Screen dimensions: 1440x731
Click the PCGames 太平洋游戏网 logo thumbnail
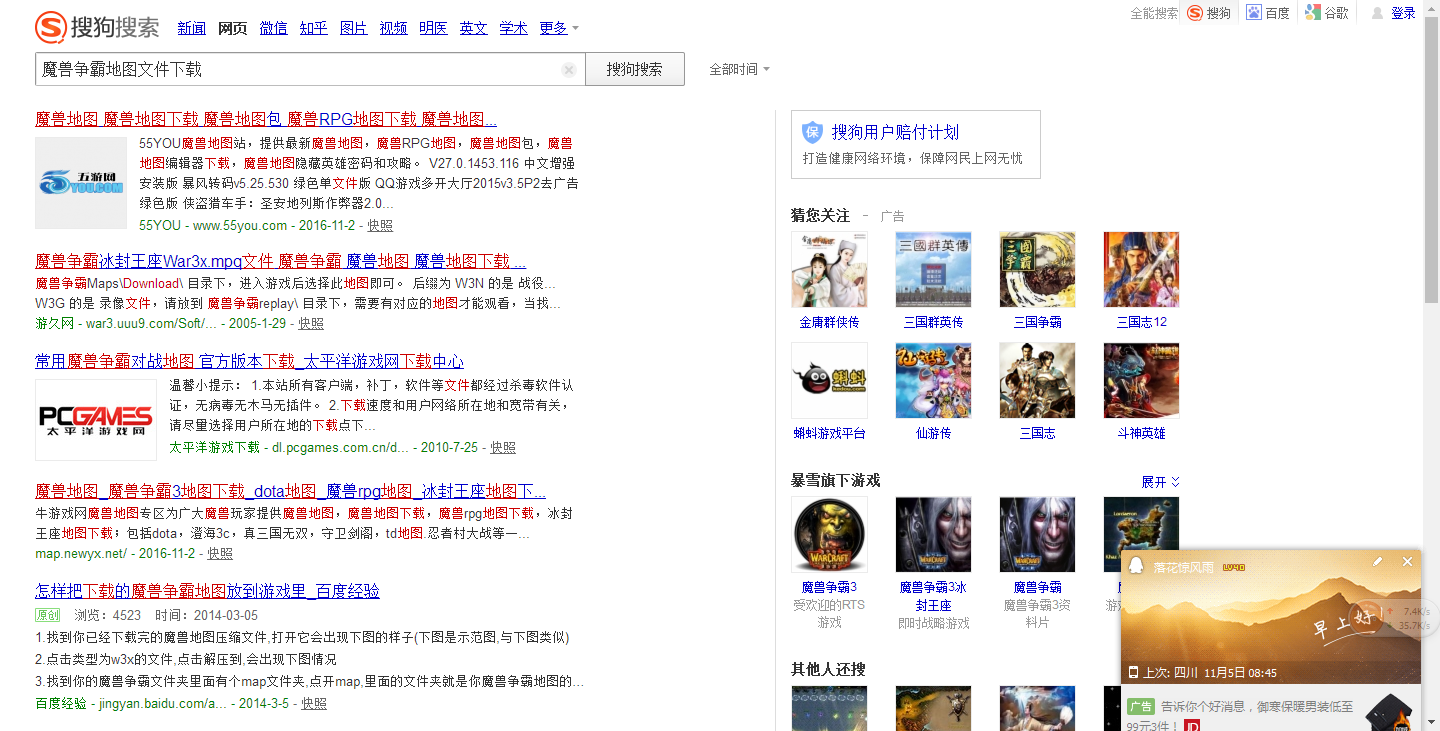(96, 419)
